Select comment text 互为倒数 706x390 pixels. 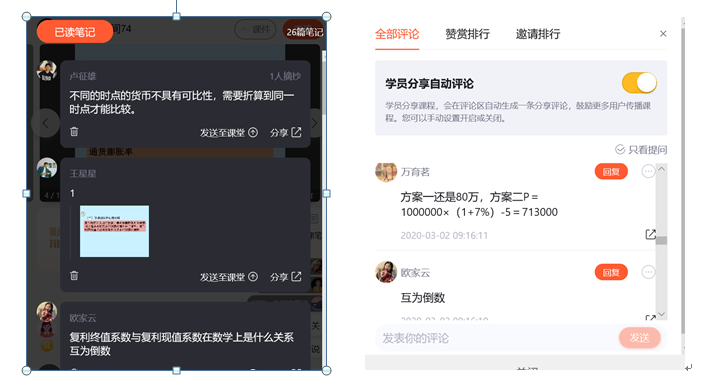423,298
